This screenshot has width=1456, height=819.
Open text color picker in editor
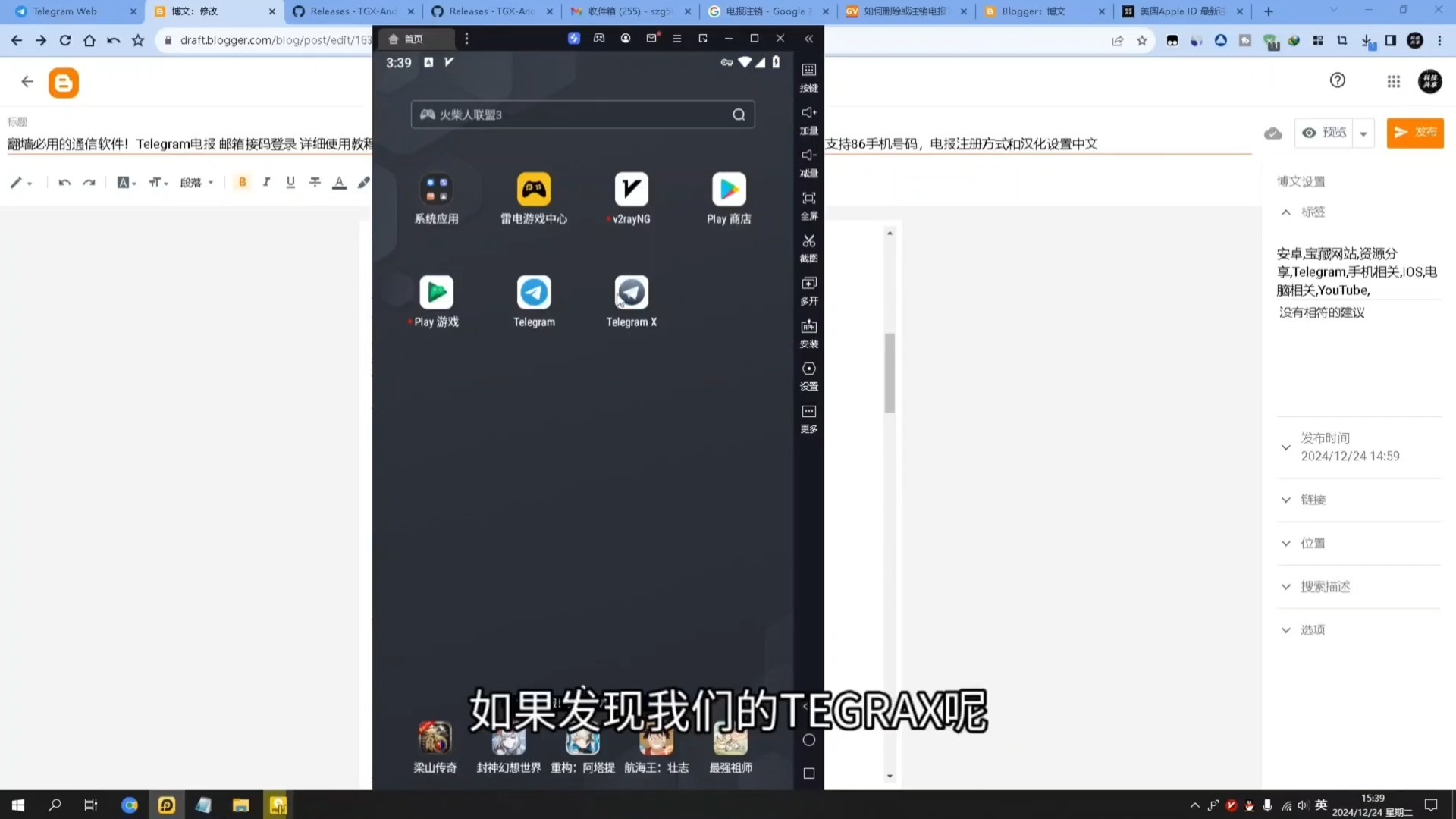pos(339,182)
